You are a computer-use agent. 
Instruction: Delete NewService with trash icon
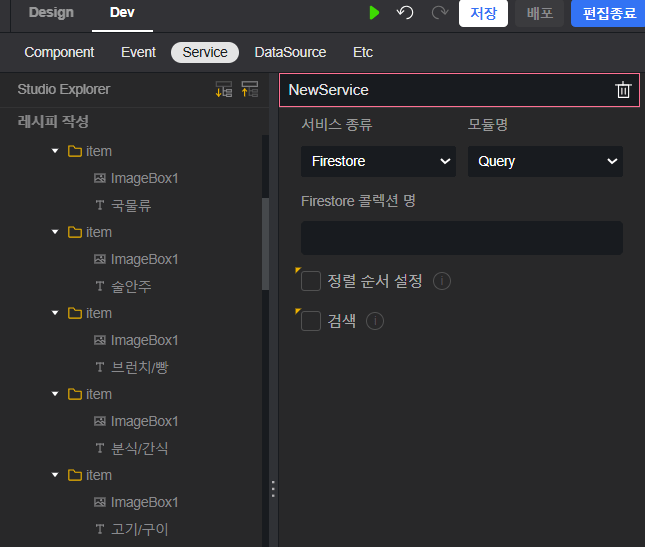point(623,90)
